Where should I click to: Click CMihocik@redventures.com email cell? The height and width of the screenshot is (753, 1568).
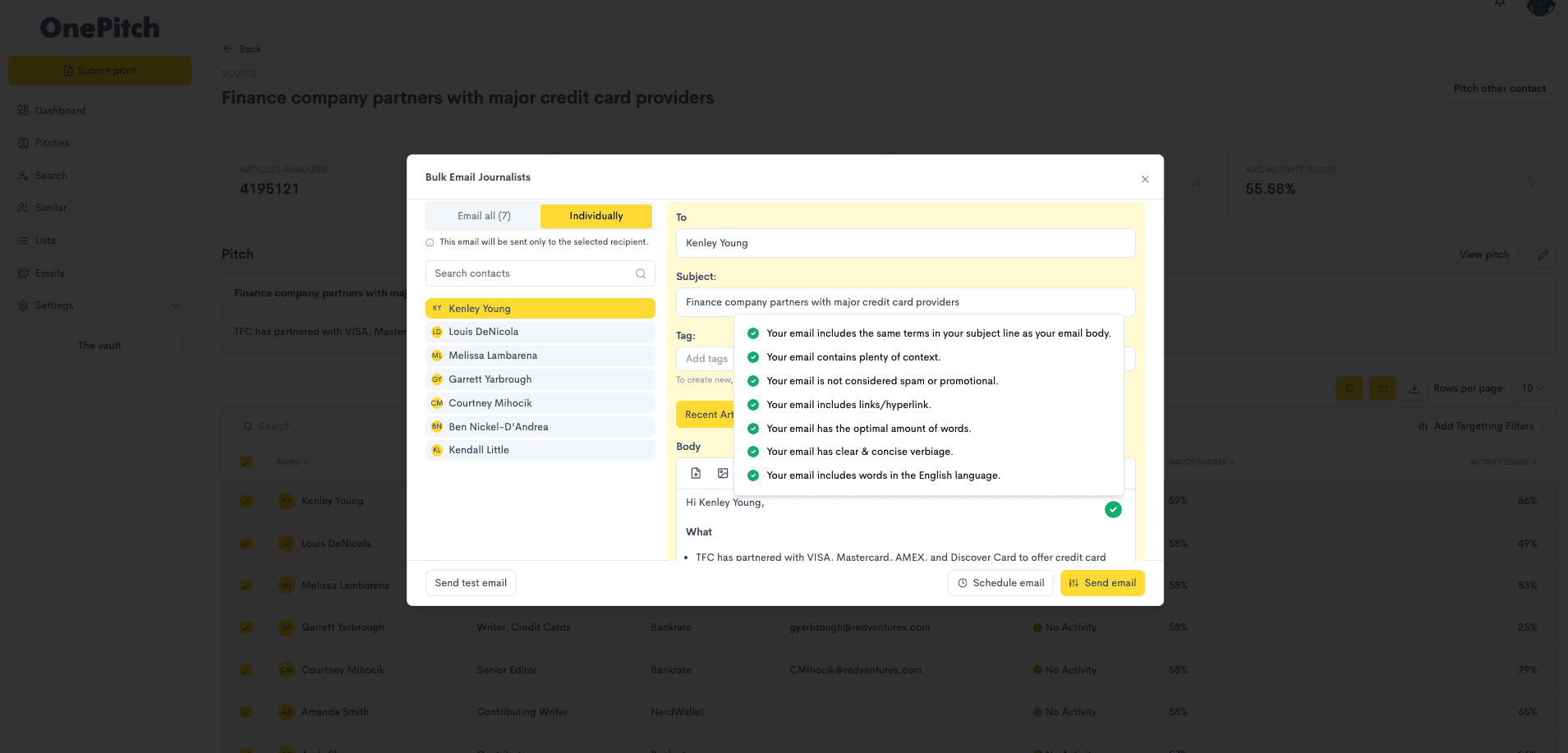click(855, 670)
